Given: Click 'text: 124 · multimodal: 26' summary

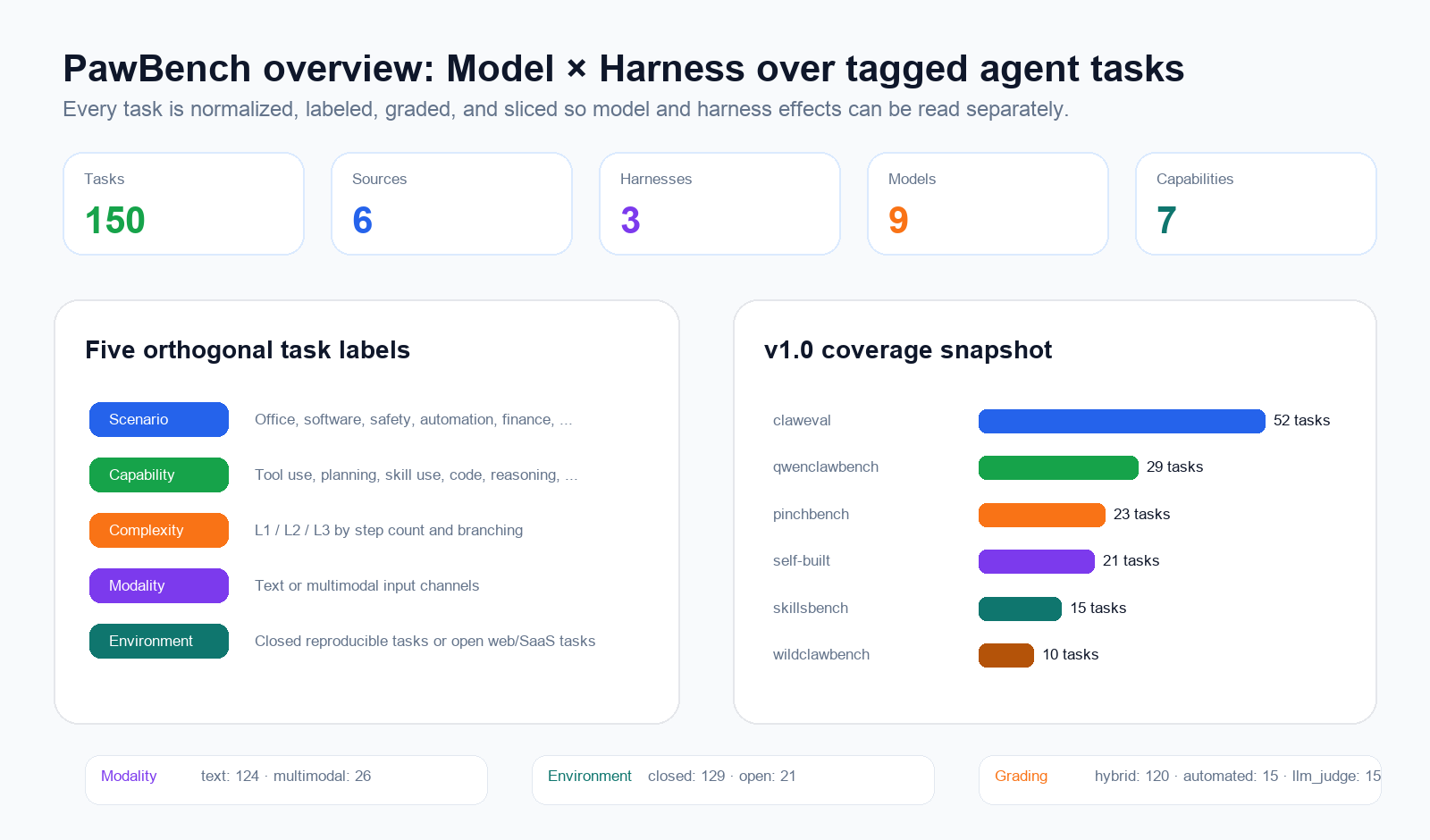Looking at the screenshot, I should click(286, 776).
